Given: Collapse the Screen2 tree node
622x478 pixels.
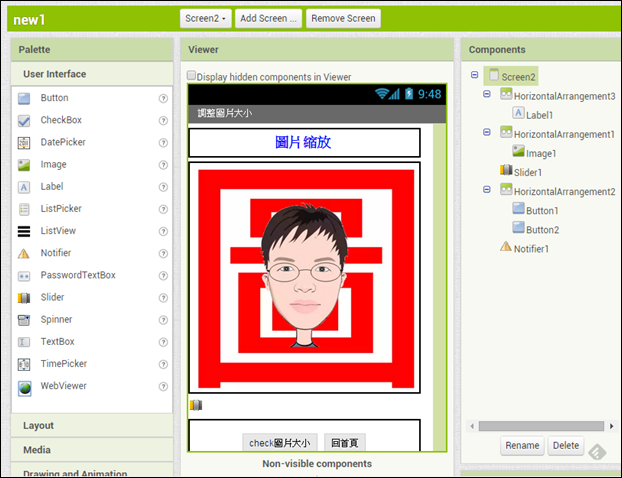Looking at the screenshot, I should tap(474, 75).
